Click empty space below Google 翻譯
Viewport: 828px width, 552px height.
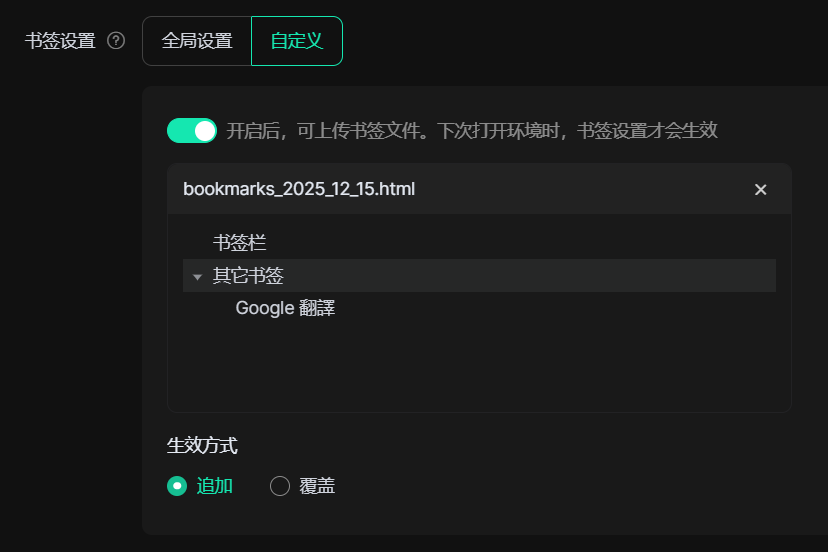point(480,365)
